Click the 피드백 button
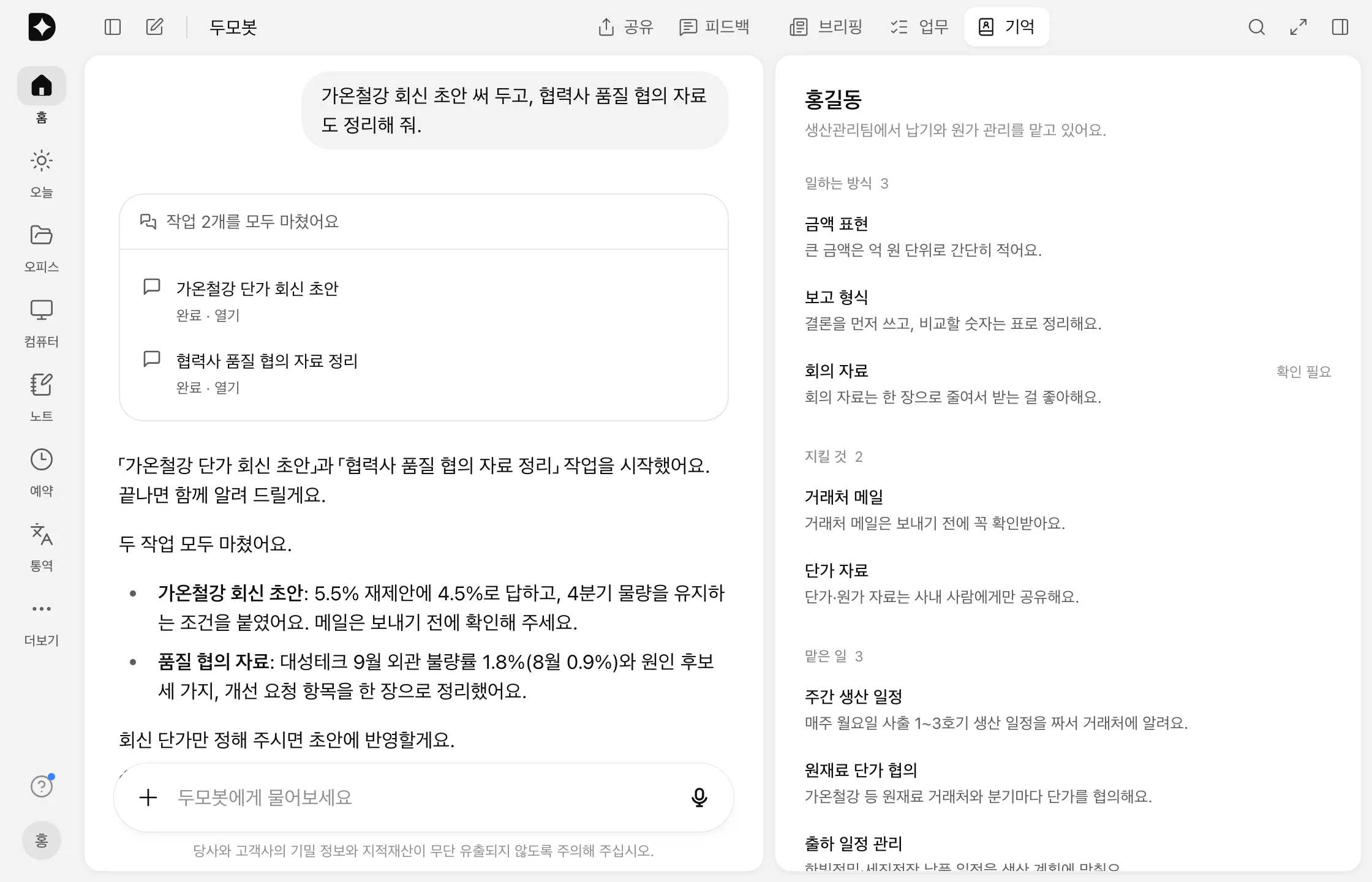This screenshot has height=882, width=1372. (x=714, y=27)
